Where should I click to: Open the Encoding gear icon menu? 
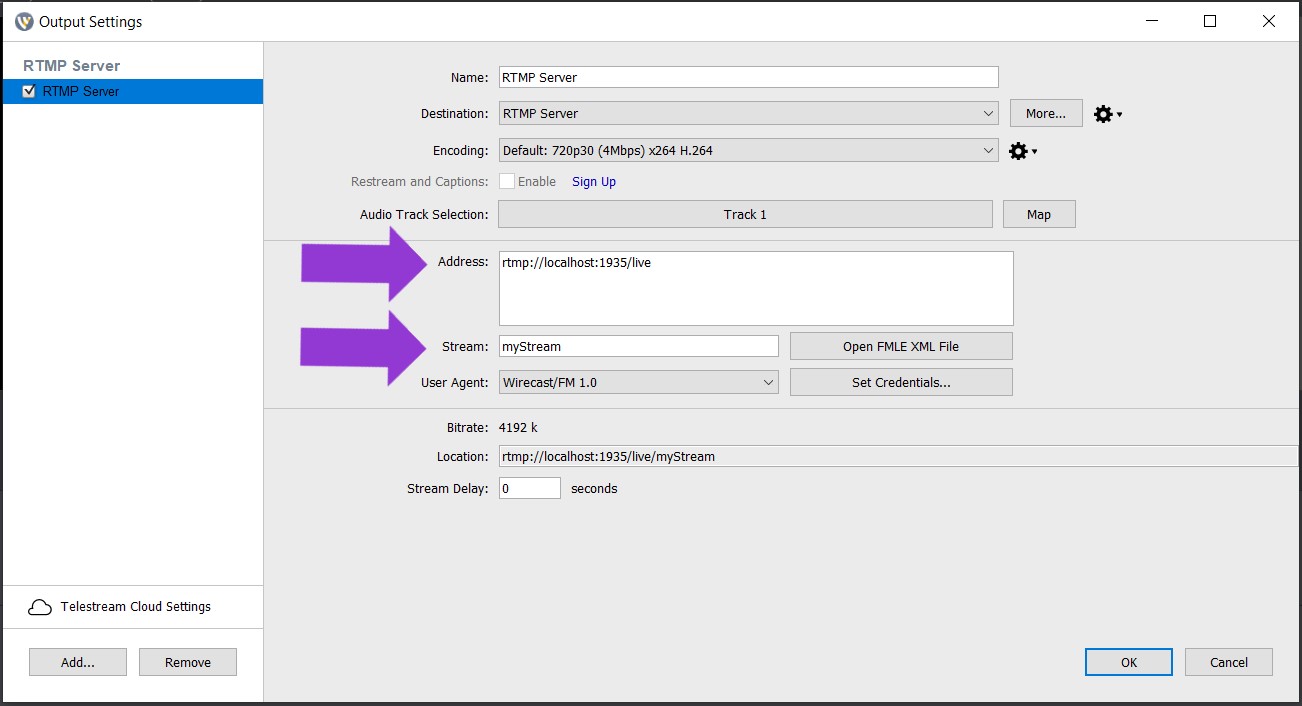[1017, 151]
